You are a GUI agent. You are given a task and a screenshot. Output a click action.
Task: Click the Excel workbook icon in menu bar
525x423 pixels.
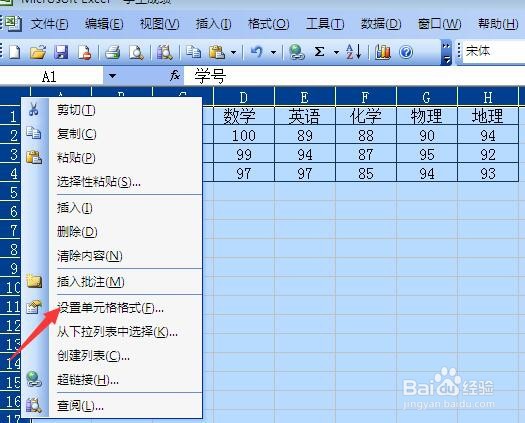pos(12,24)
